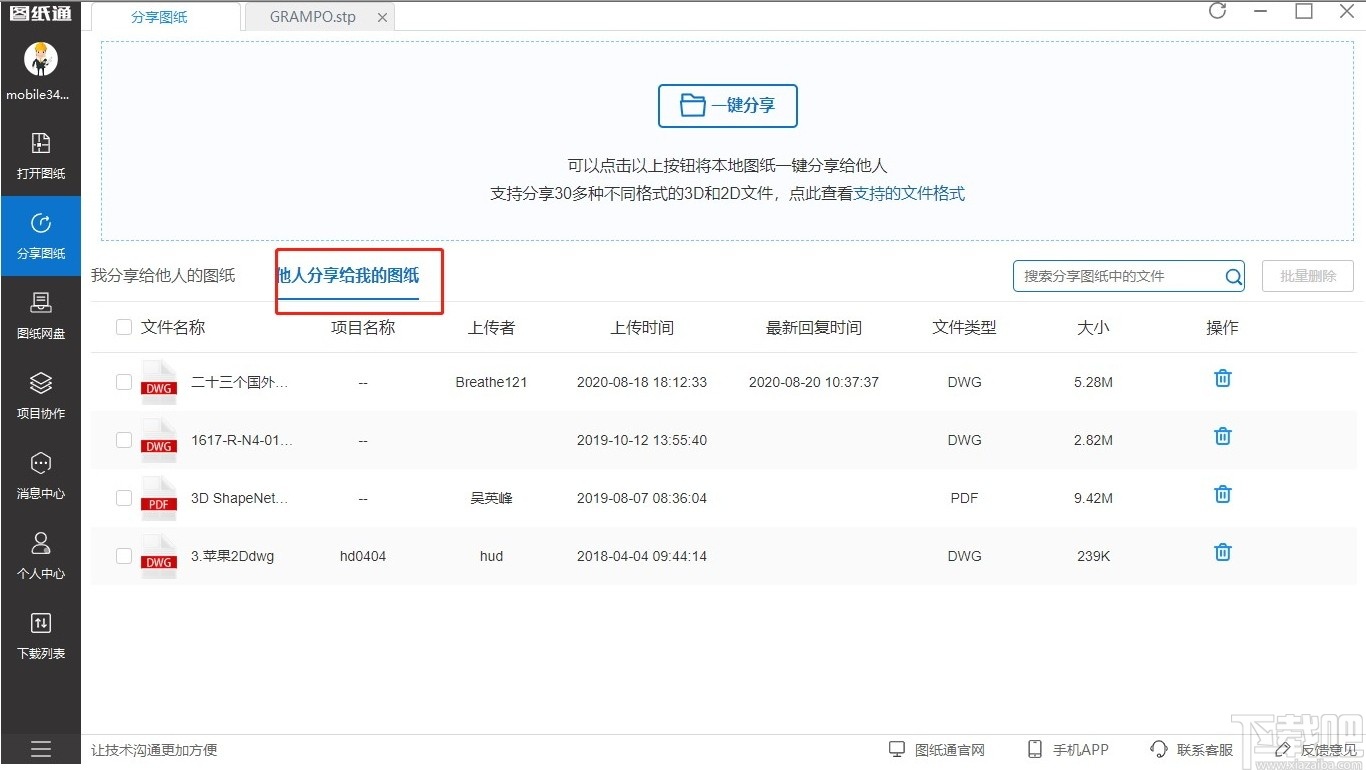Open the 支持的文件格式 link

tap(909, 193)
